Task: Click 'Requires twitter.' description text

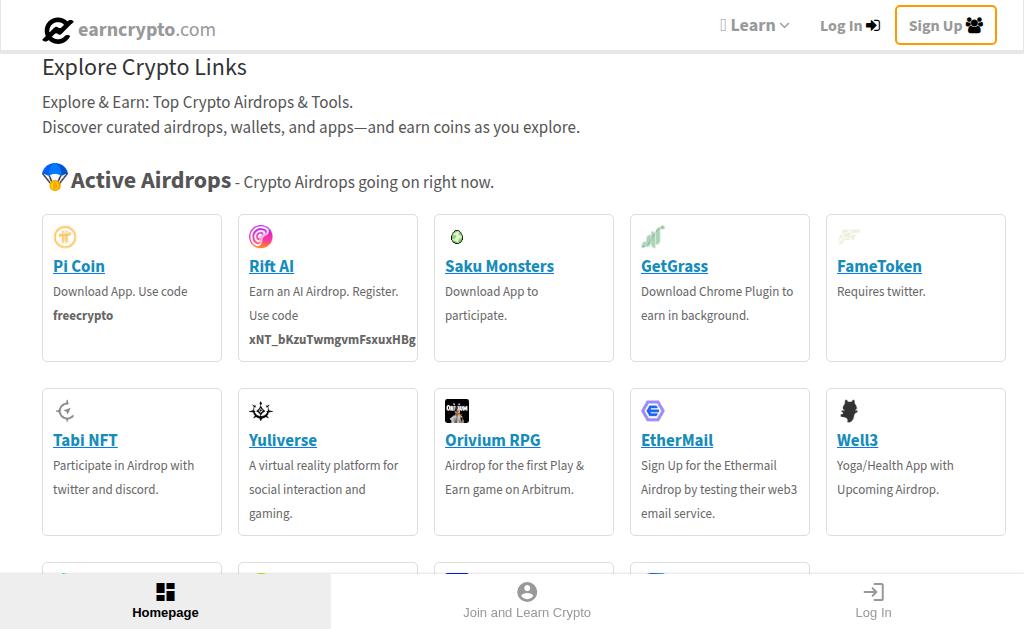Action: (x=881, y=292)
